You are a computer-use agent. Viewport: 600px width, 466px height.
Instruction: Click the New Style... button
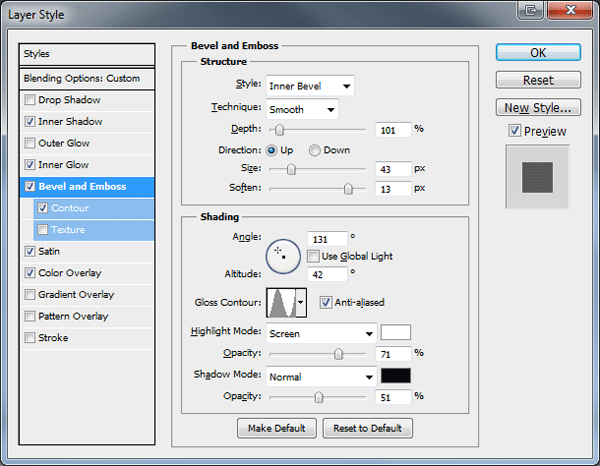click(x=538, y=108)
